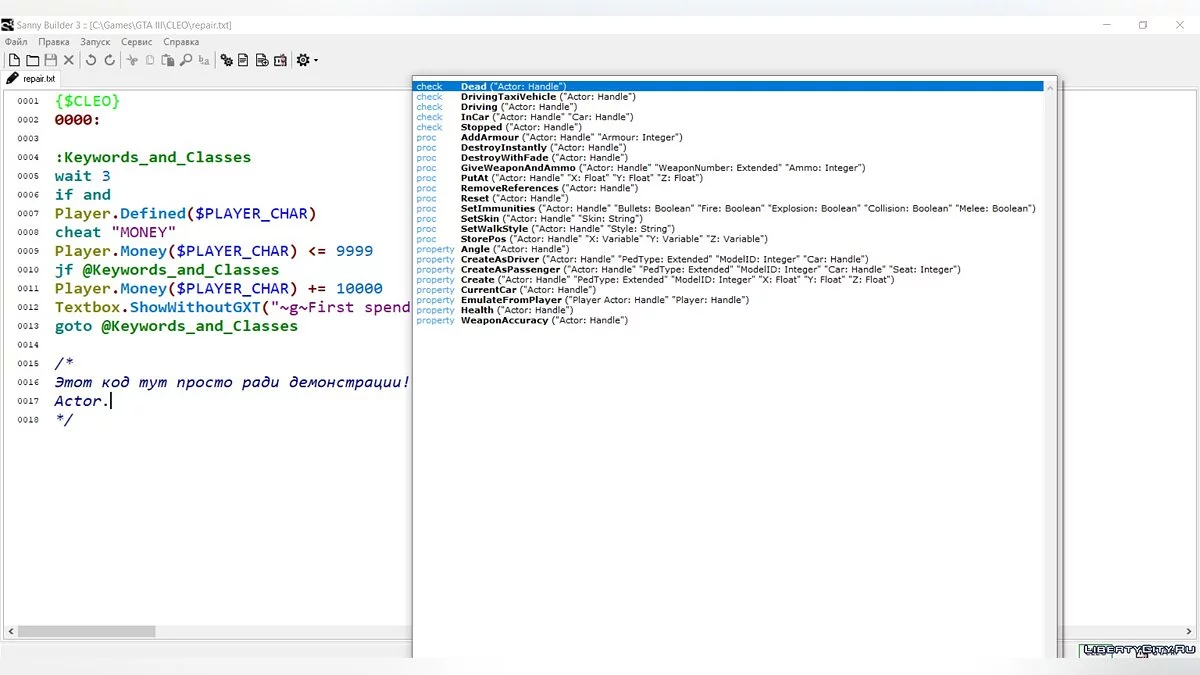Open the Файл menu
This screenshot has width=1200, height=675.
[16, 42]
